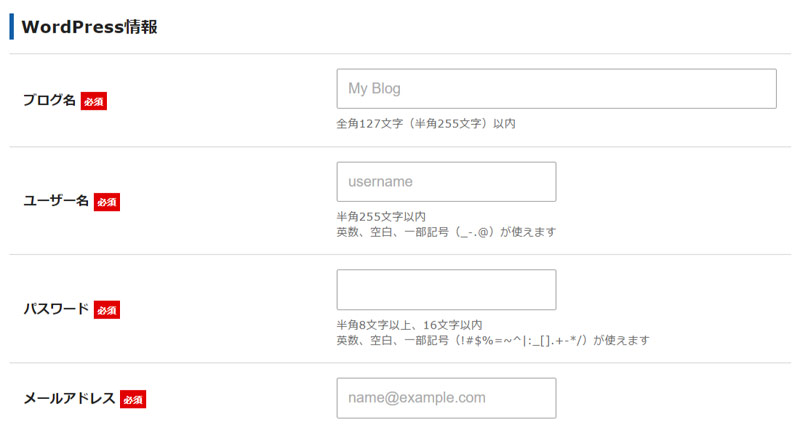
Task: Click the パスワード label text
Action: [56, 309]
